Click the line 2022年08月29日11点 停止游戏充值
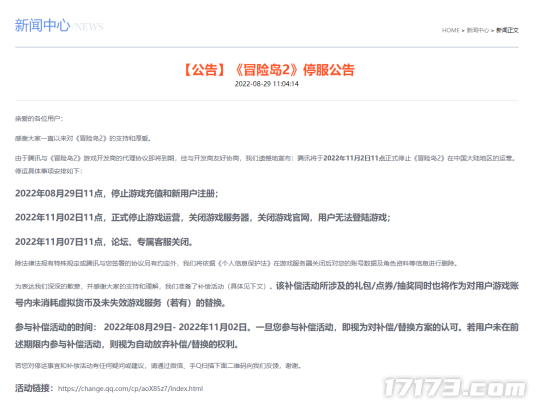 coord(116,193)
